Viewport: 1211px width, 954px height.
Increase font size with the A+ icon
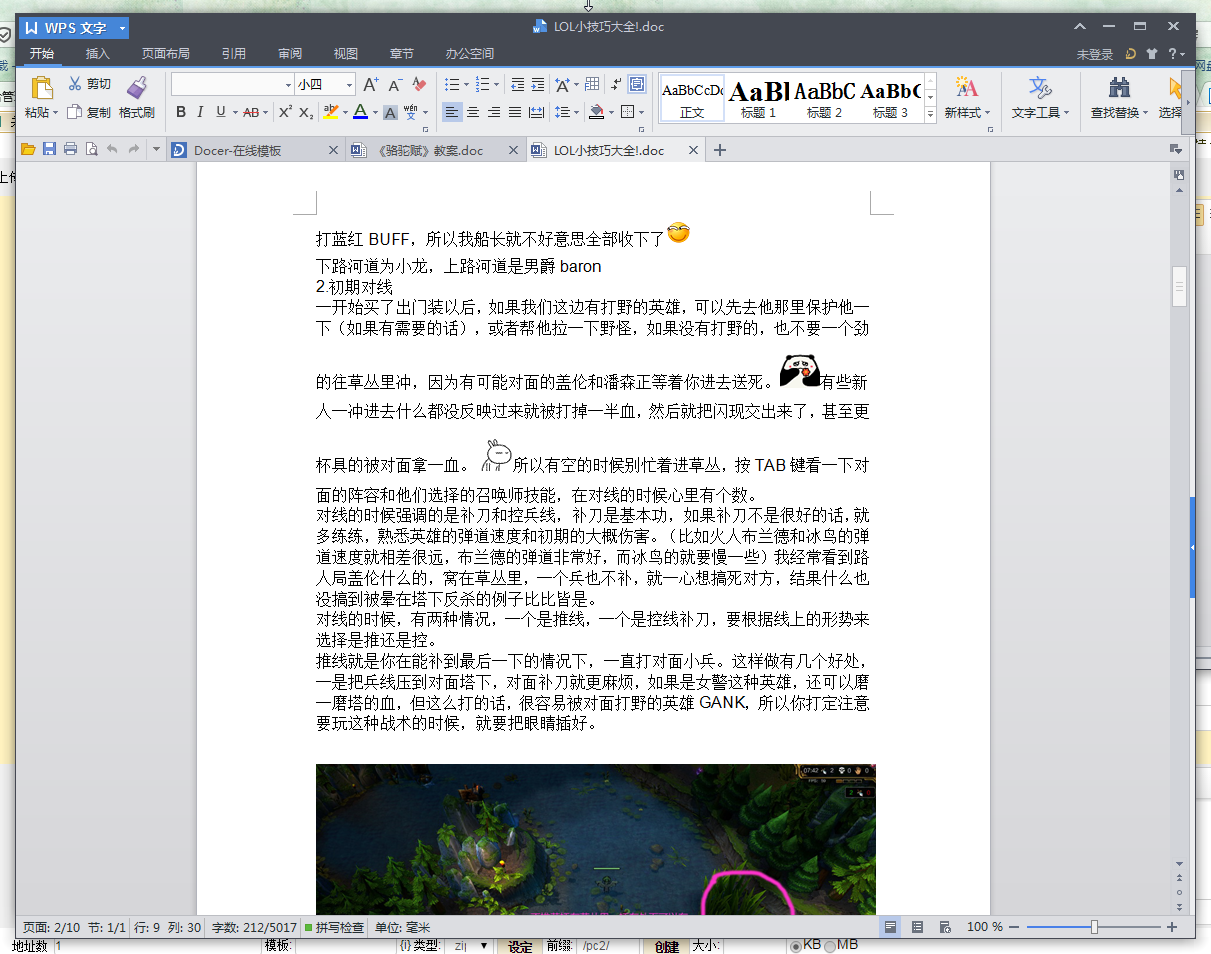pyautogui.click(x=370, y=85)
